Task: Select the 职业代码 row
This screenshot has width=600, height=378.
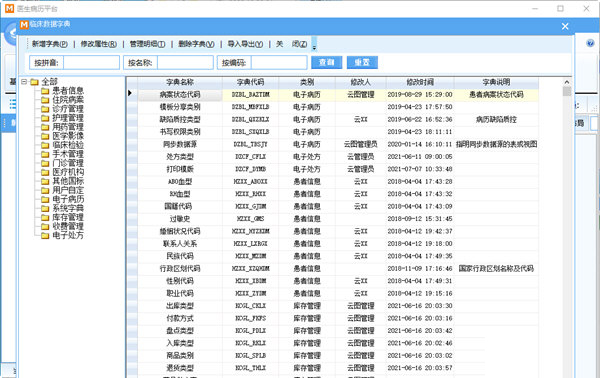Action: click(x=338, y=293)
